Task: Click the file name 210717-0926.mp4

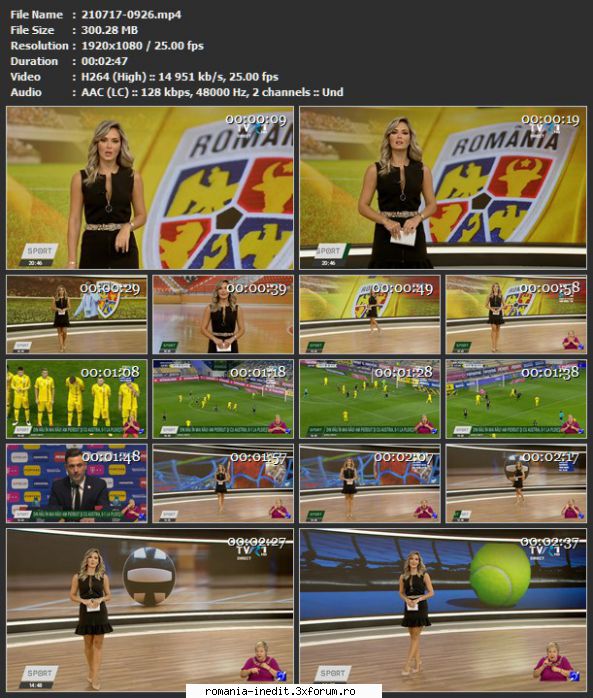Action: point(131,14)
